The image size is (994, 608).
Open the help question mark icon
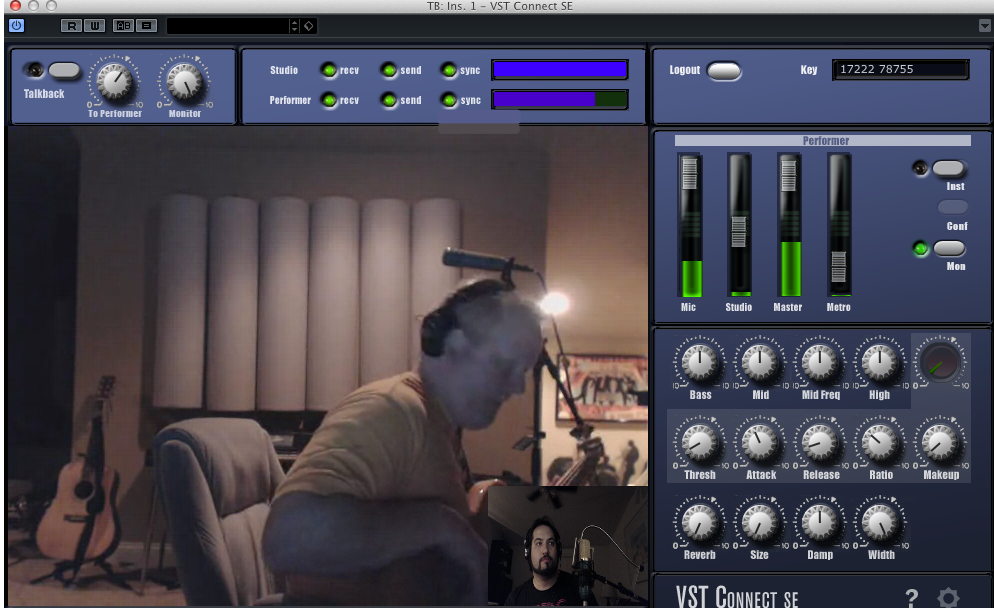911,597
